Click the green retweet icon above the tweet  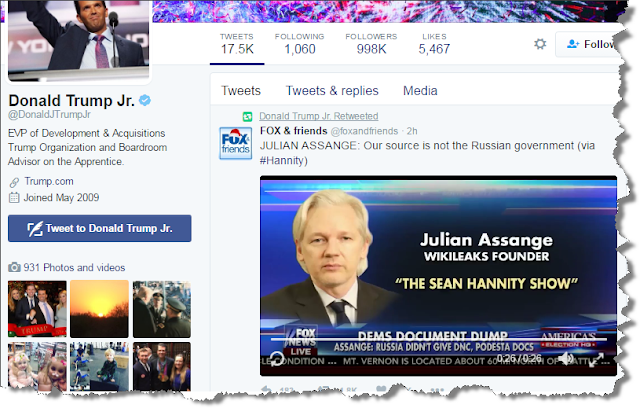click(247, 117)
